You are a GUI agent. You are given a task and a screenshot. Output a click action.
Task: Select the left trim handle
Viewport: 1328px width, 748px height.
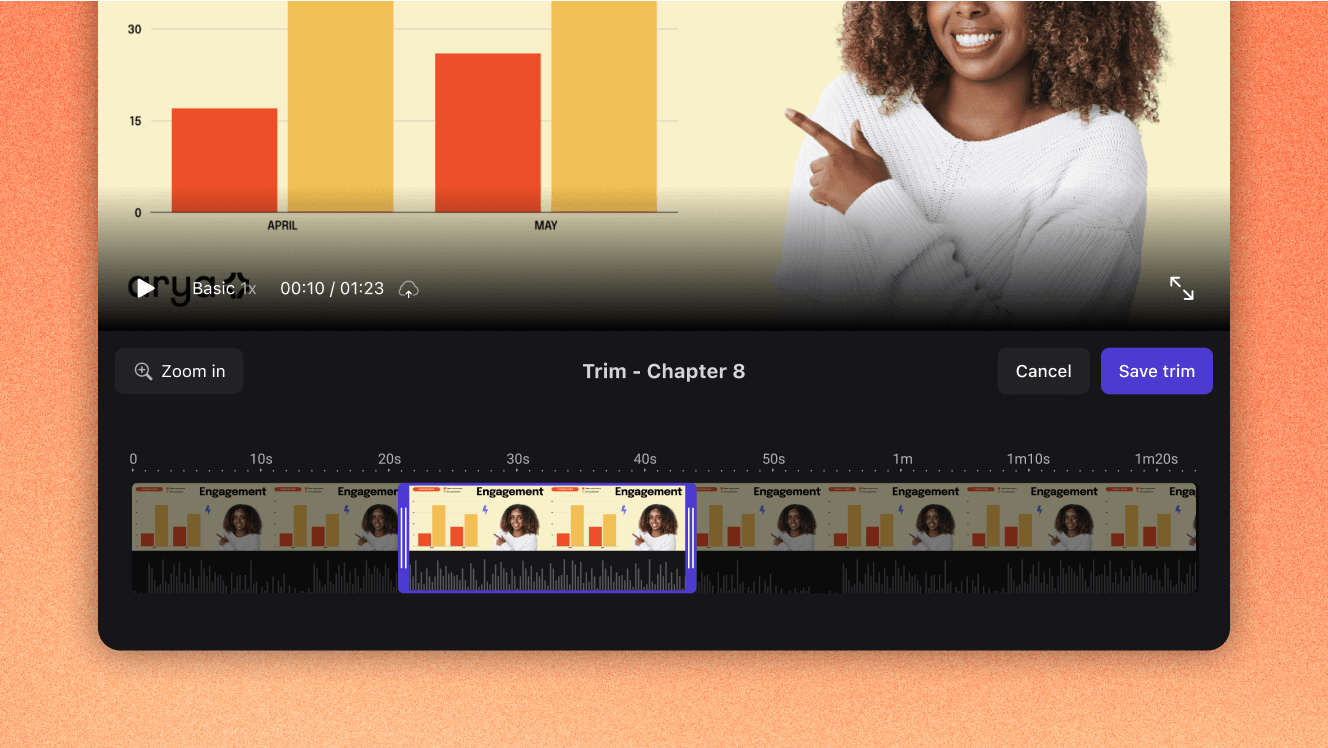pos(406,538)
